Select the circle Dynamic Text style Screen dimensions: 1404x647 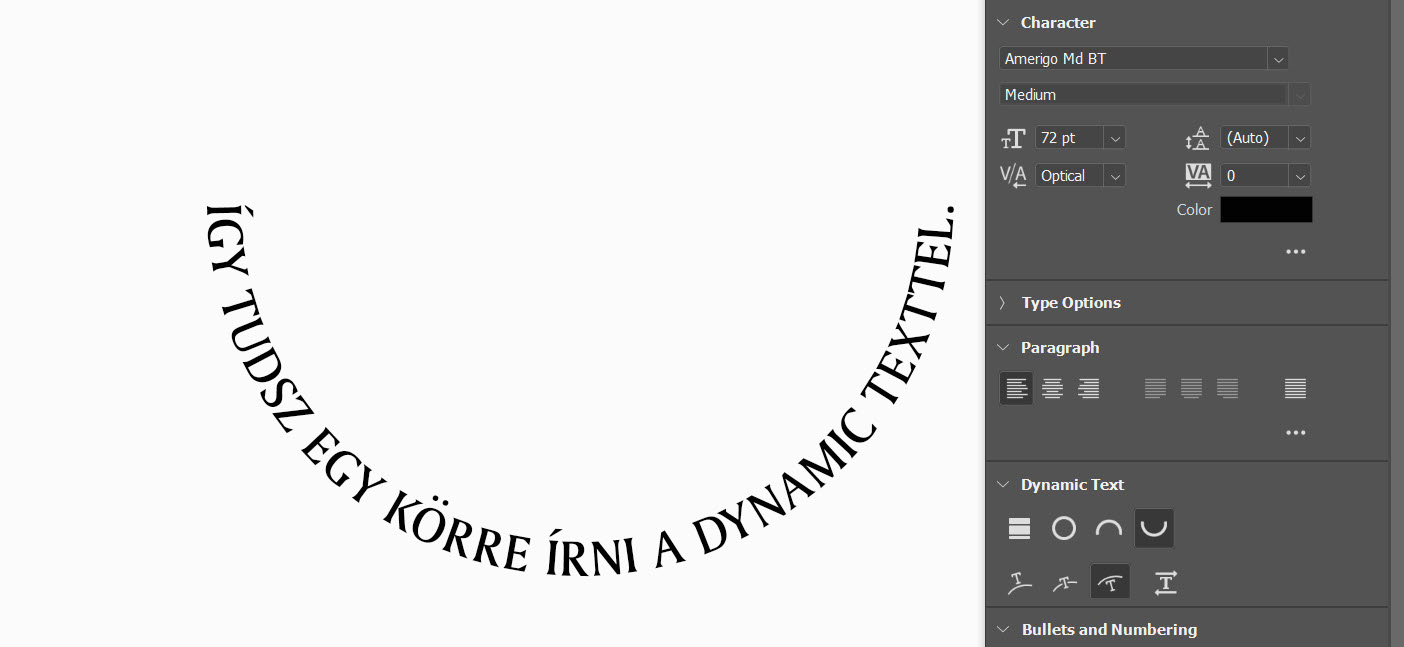click(1064, 528)
